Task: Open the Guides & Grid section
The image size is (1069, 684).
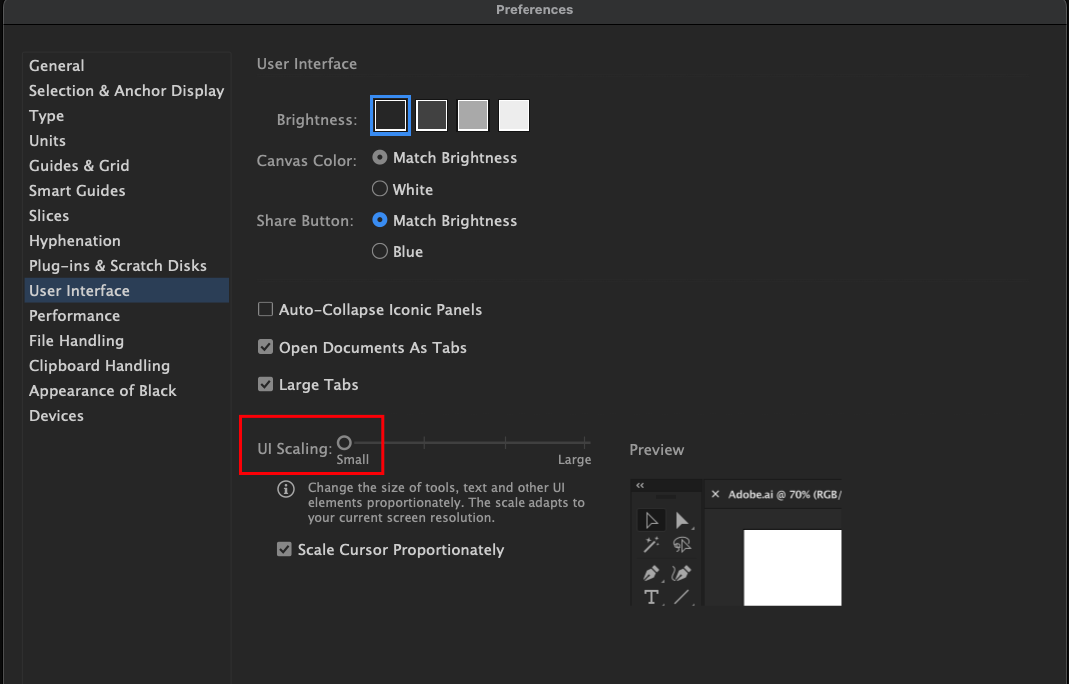Action: (x=79, y=165)
